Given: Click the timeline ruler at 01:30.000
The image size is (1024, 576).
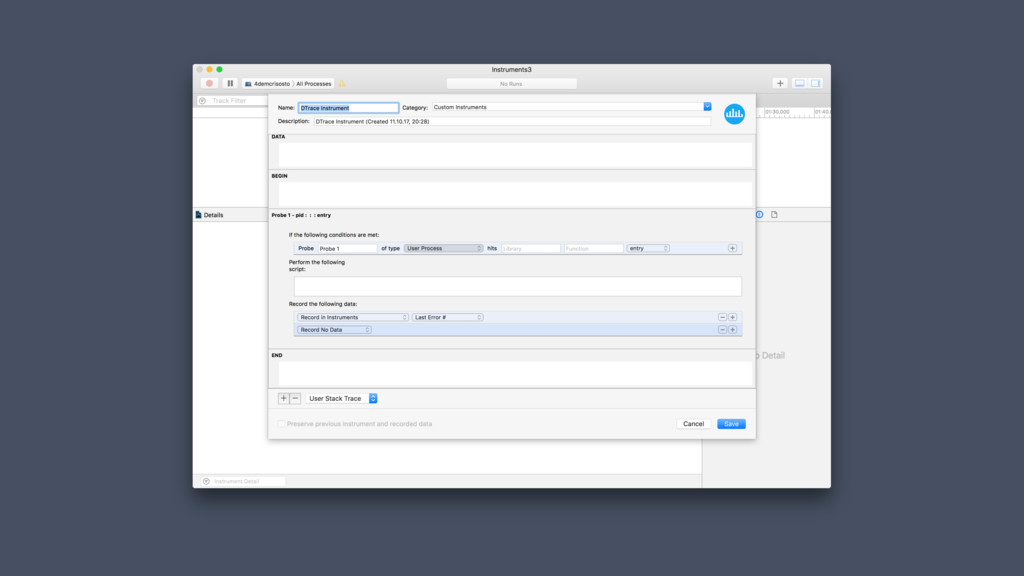Looking at the screenshot, I should tap(777, 112).
